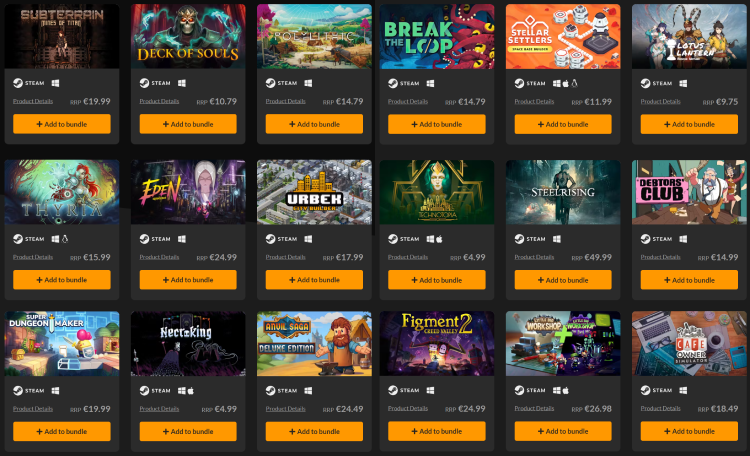
Task: Open the Little Big Workshop bundle thumbnail
Action: pos(563,344)
